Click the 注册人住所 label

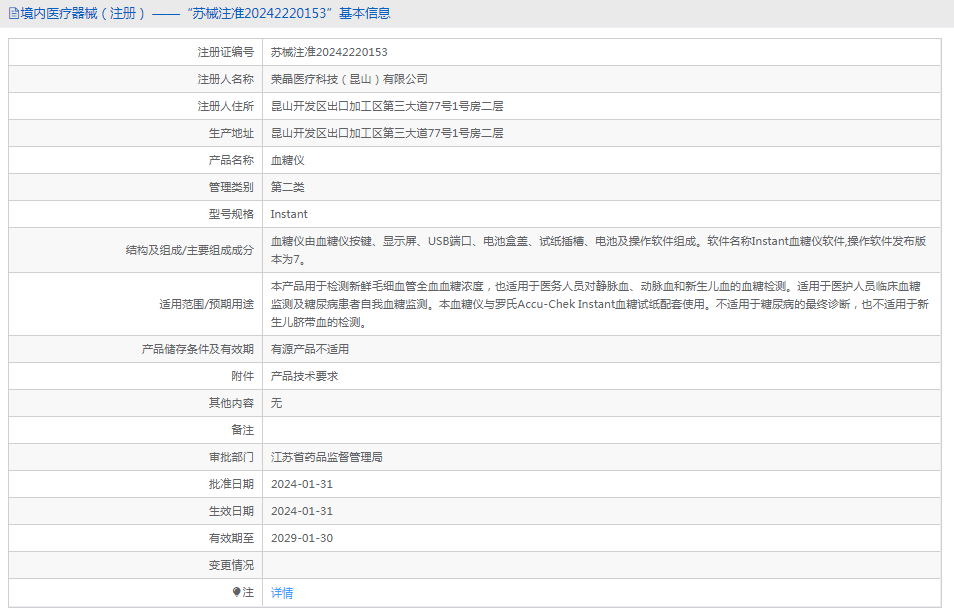click(226, 106)
